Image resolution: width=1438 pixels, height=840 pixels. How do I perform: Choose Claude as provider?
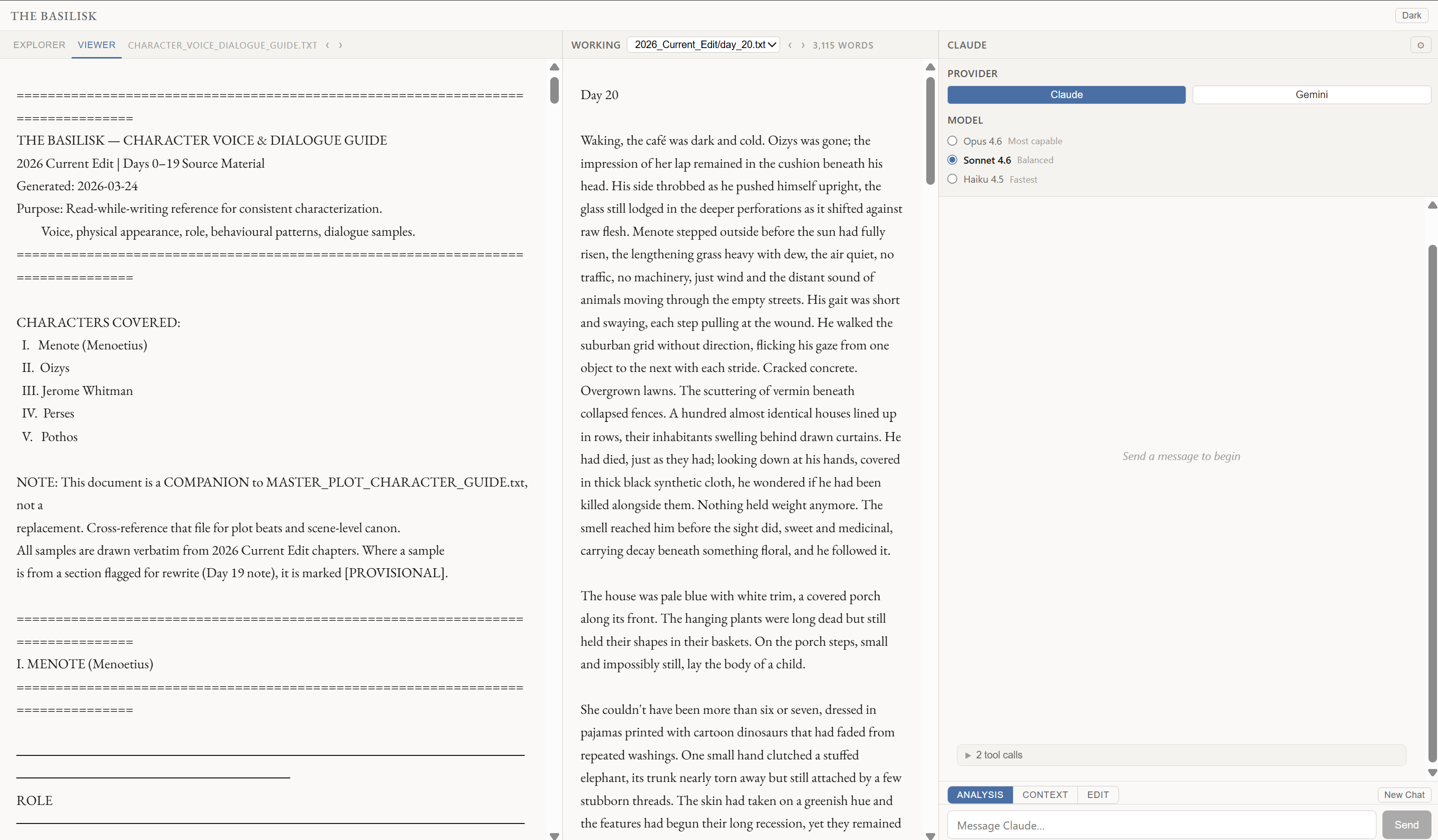click(1066, 95)
